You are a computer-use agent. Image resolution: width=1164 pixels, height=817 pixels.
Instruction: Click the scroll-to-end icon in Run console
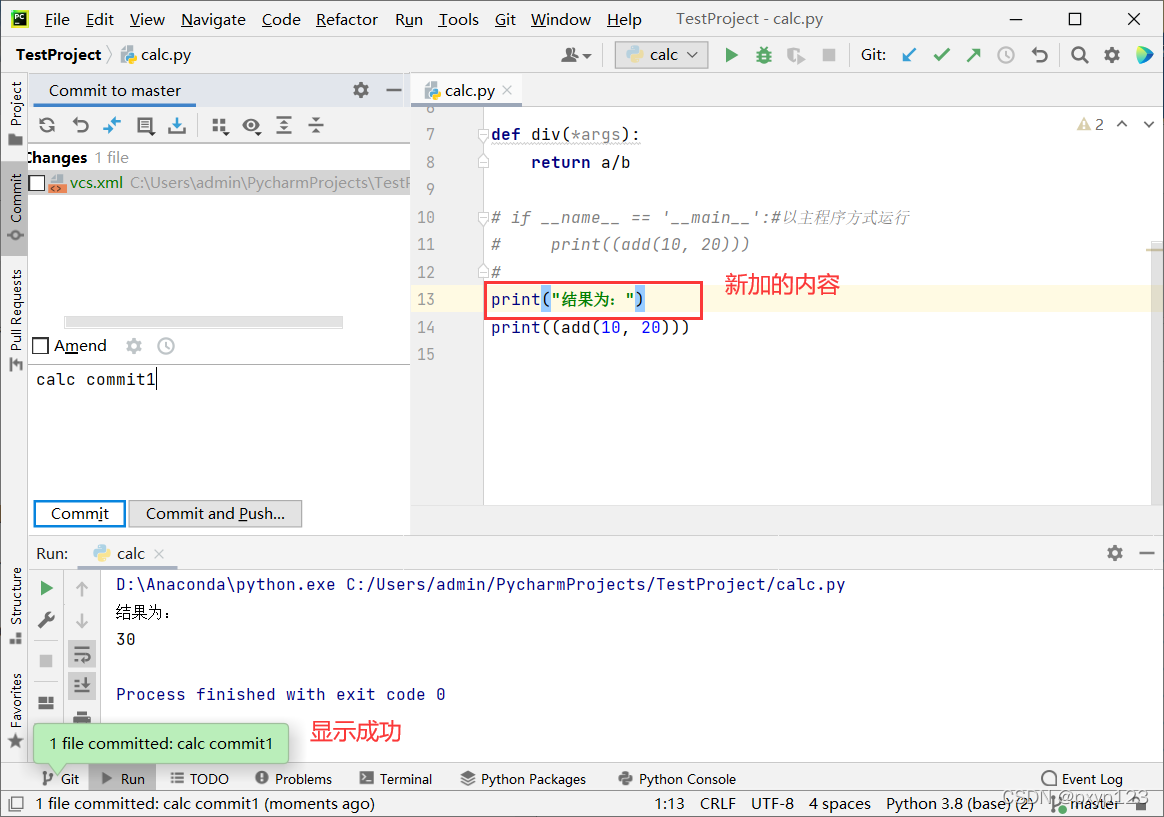(82, 686)
